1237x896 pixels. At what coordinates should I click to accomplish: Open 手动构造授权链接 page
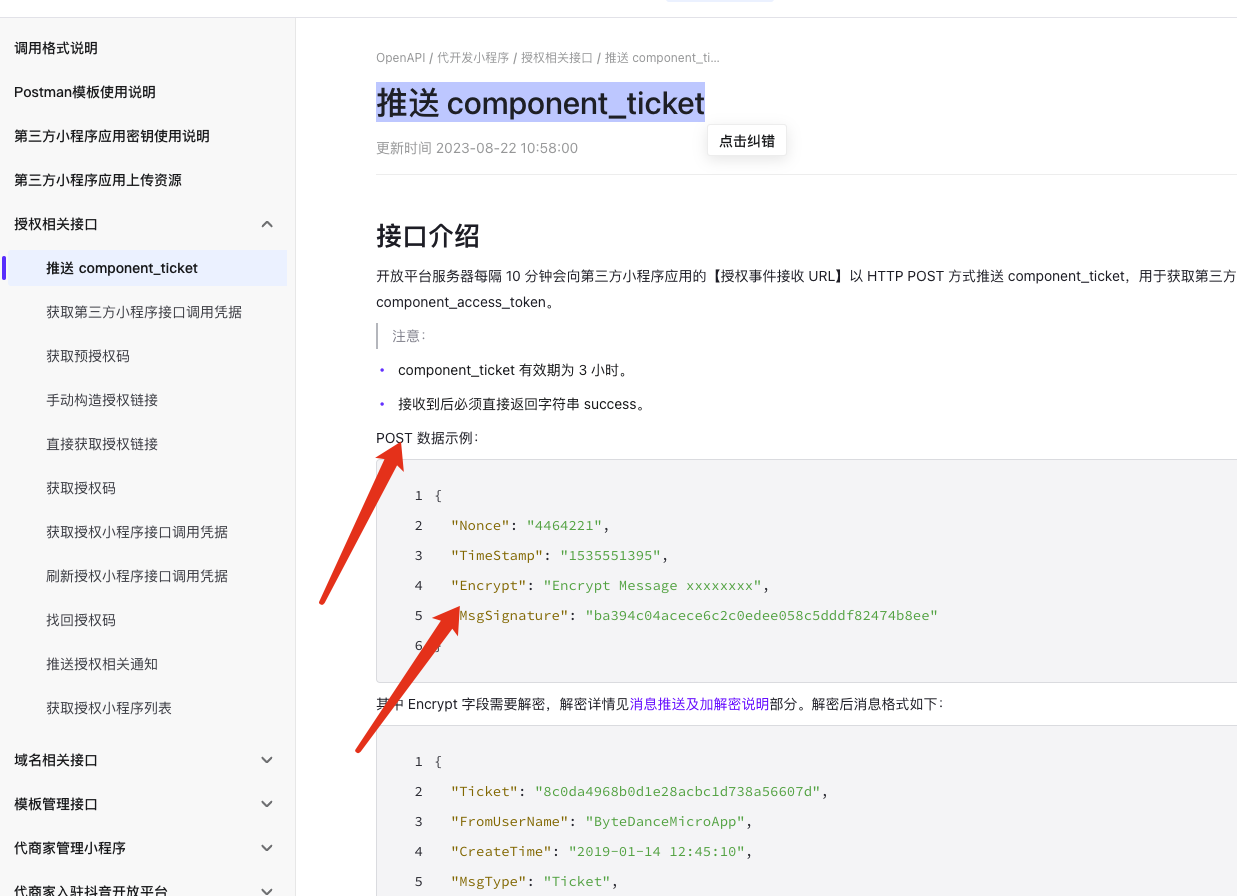tap(102, 400)
